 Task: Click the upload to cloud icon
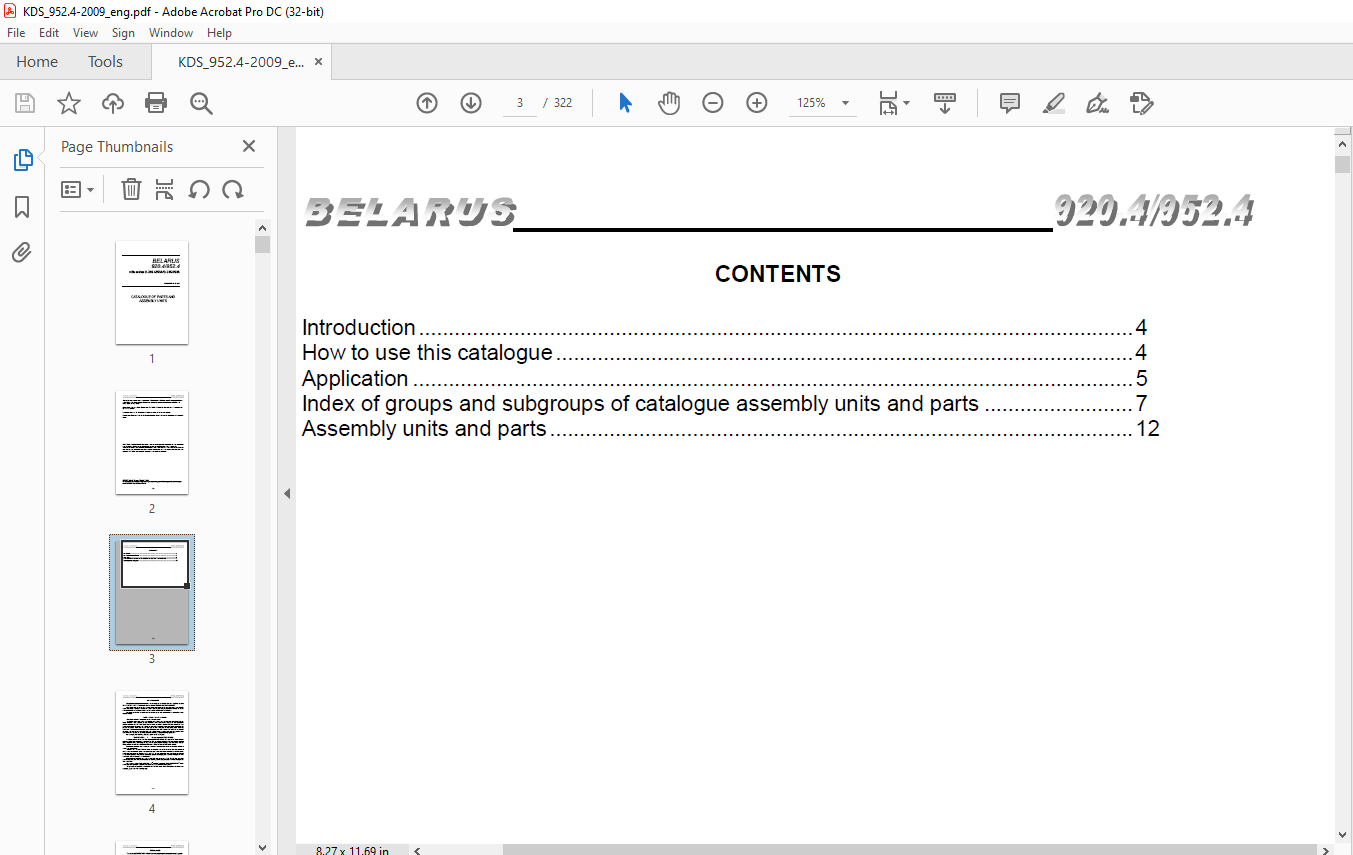(x=113, y=103)
